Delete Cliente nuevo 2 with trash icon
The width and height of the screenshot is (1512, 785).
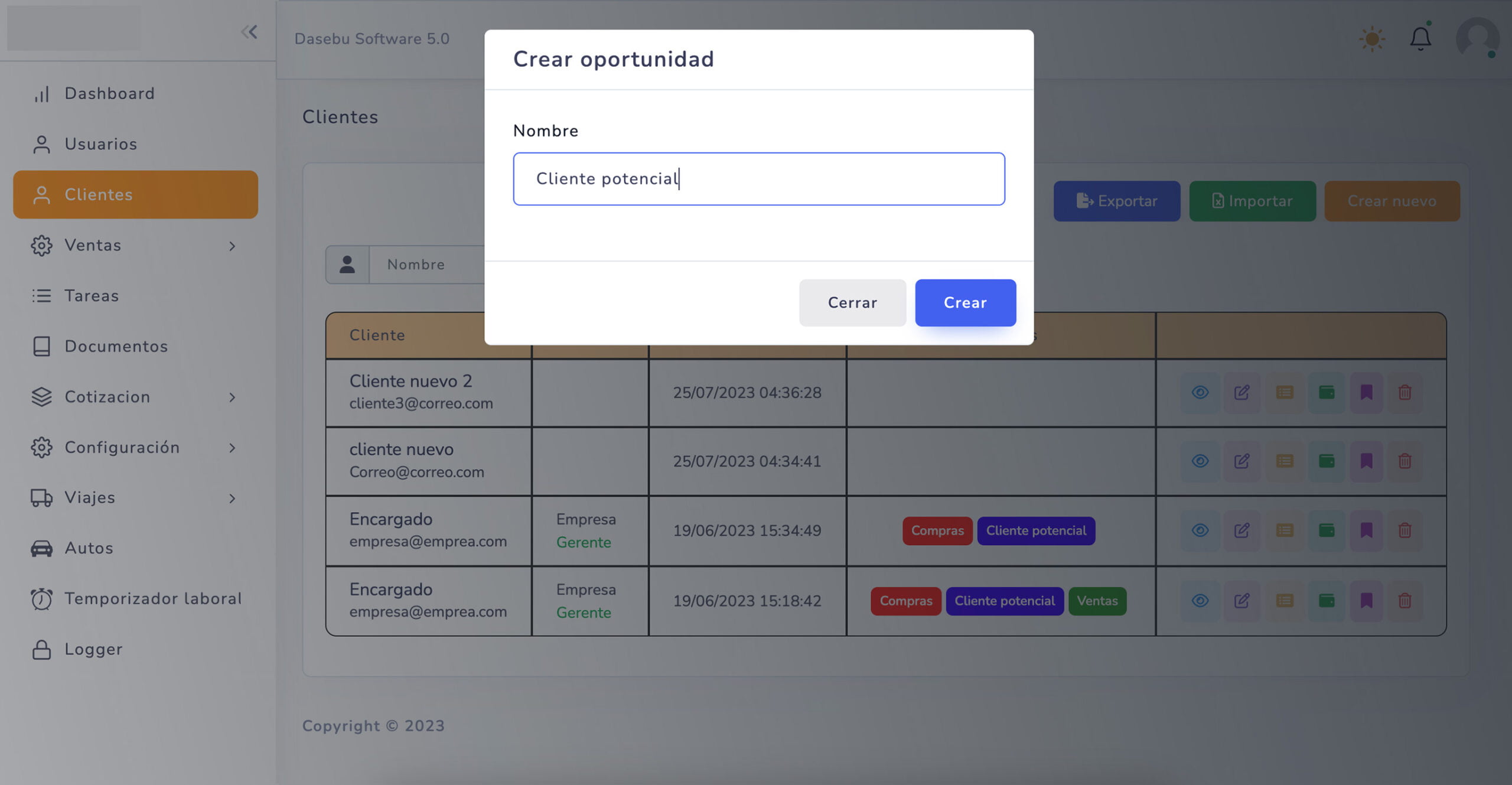(1405, 392)
